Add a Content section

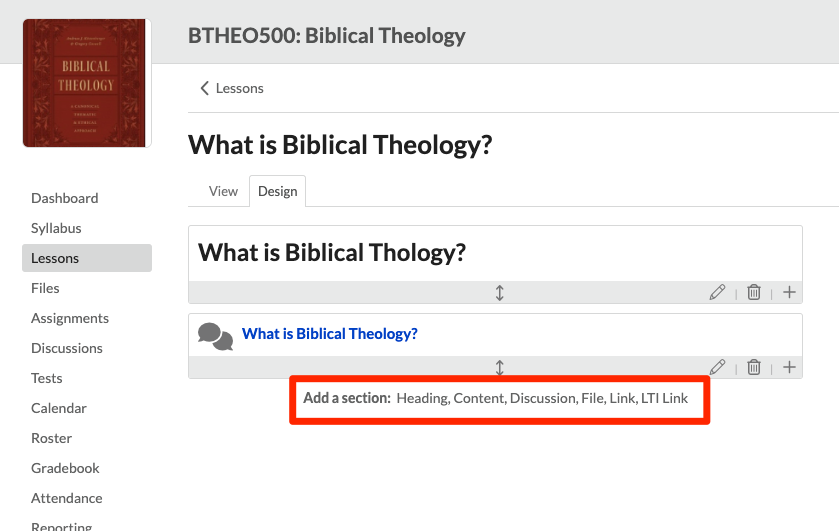coord(479,398)
